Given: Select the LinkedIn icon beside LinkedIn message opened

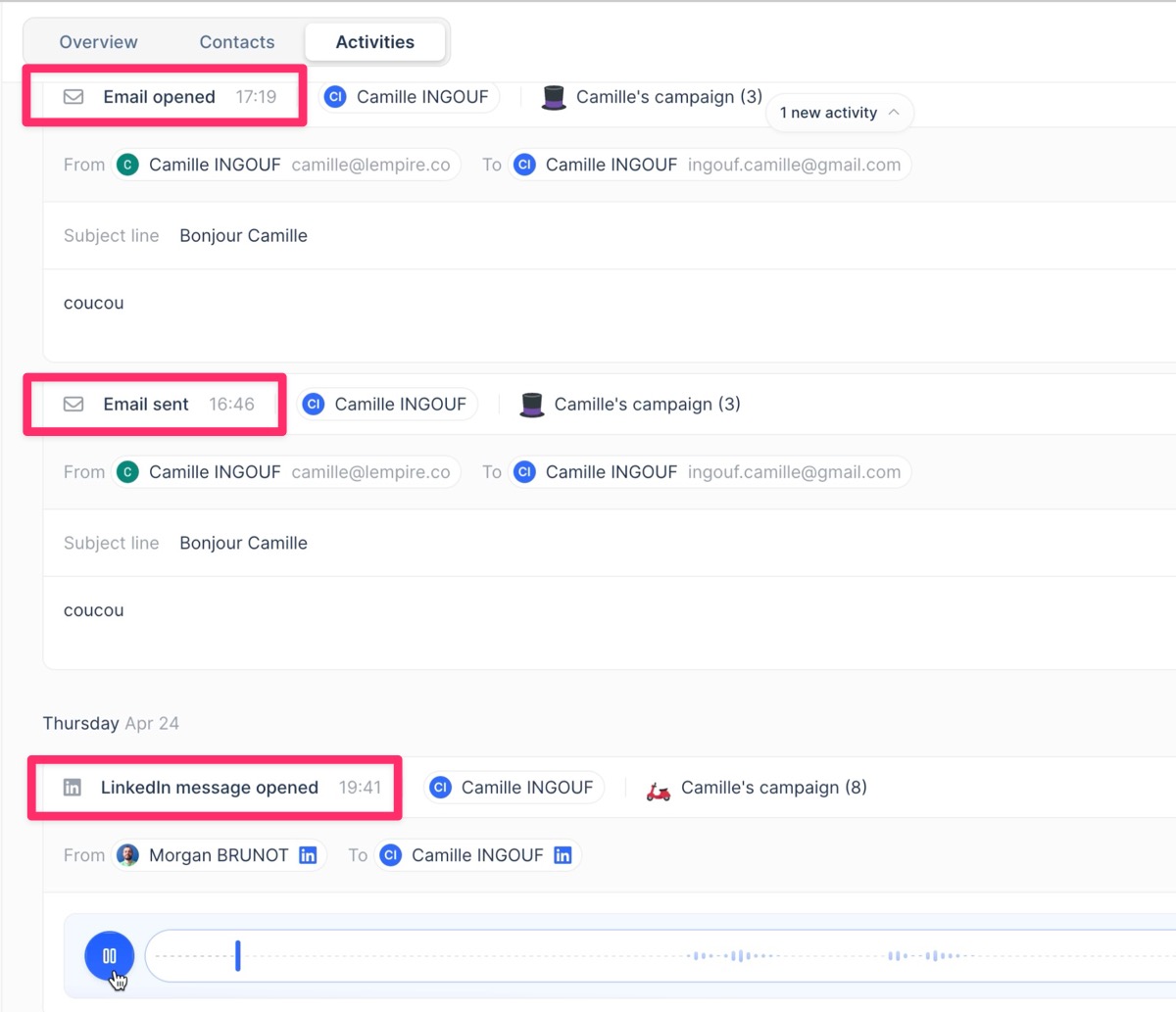Looking at the screenshot, I should (73, 787).
